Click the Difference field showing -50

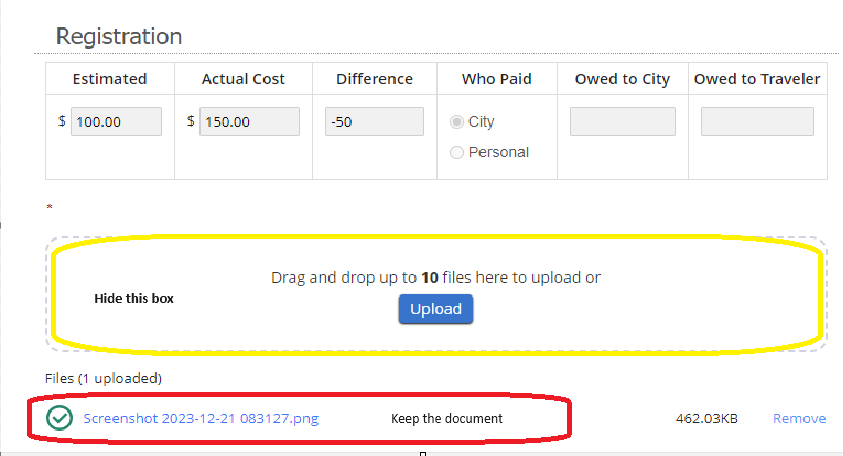tap(374, 122)
